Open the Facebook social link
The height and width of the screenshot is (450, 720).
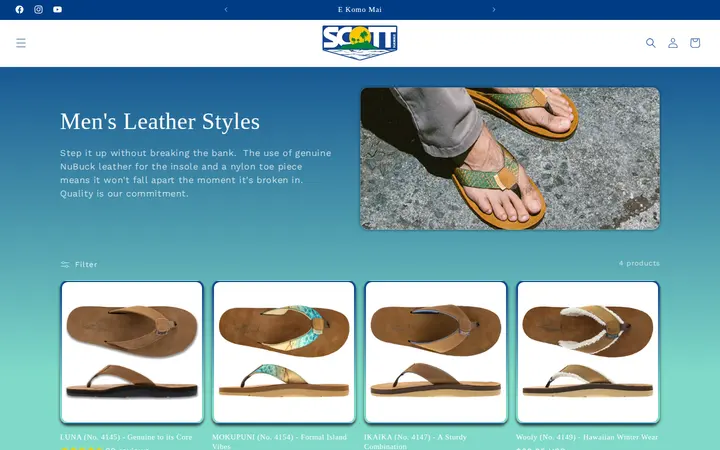19,9
